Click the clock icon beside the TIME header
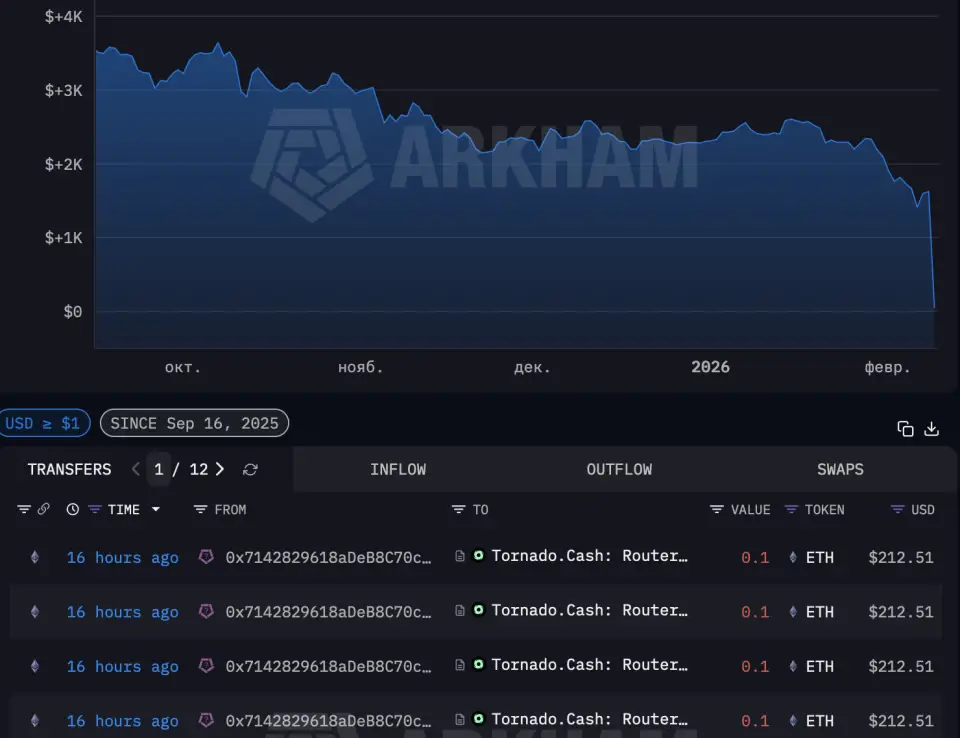Viewport: 960px width, 738px height. coord(72,509)
